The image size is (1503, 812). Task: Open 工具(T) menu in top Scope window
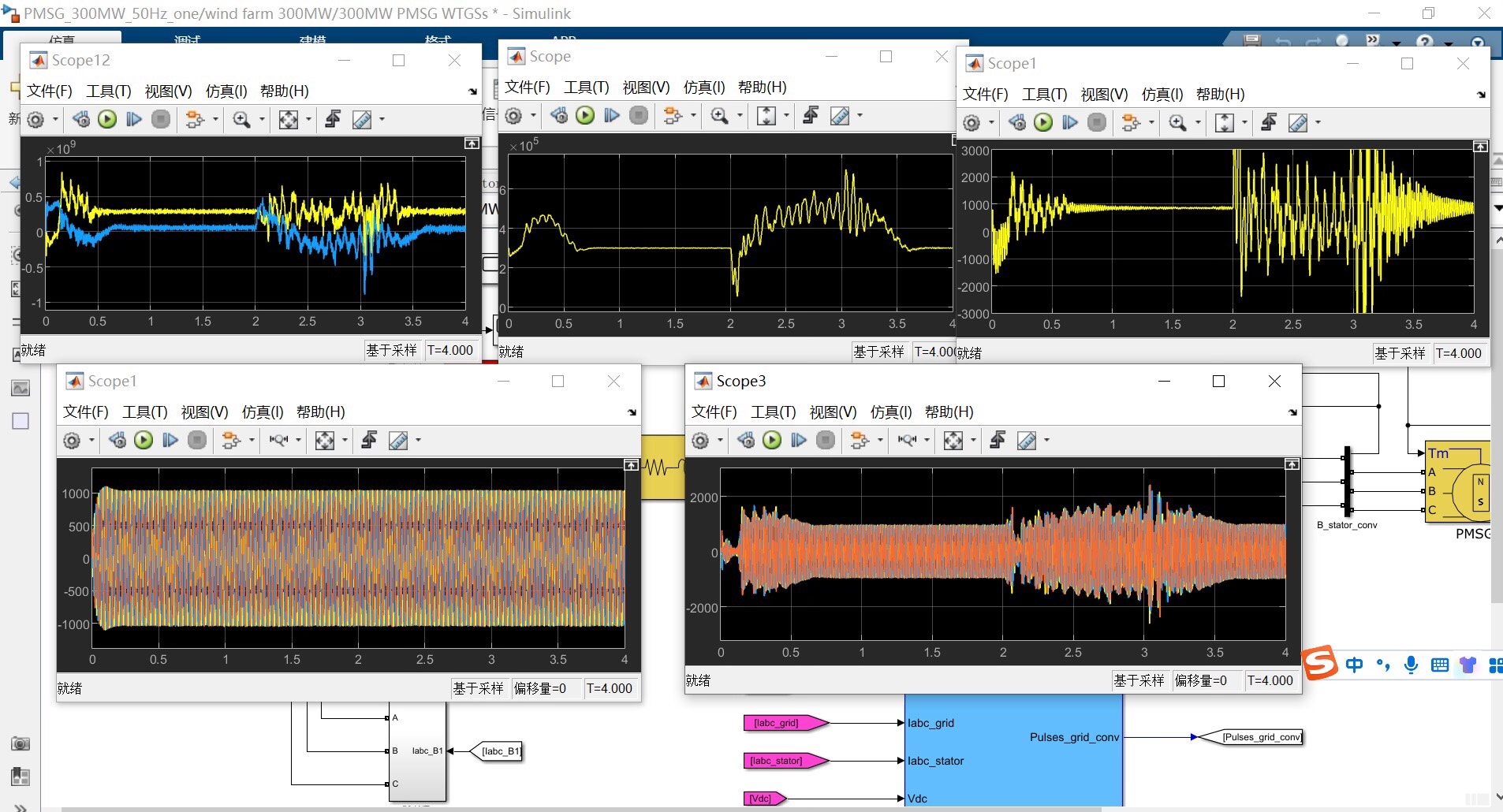click(586, 87)
